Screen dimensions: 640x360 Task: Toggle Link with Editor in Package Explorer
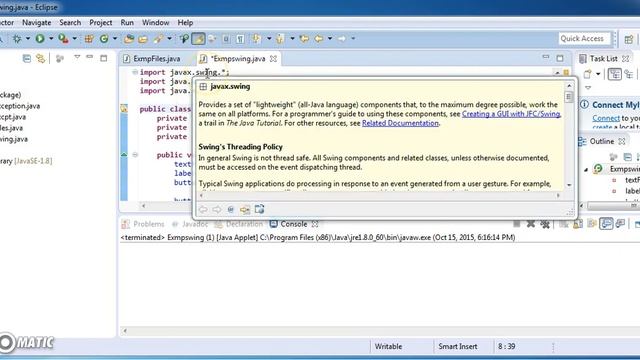coord(40,58)
